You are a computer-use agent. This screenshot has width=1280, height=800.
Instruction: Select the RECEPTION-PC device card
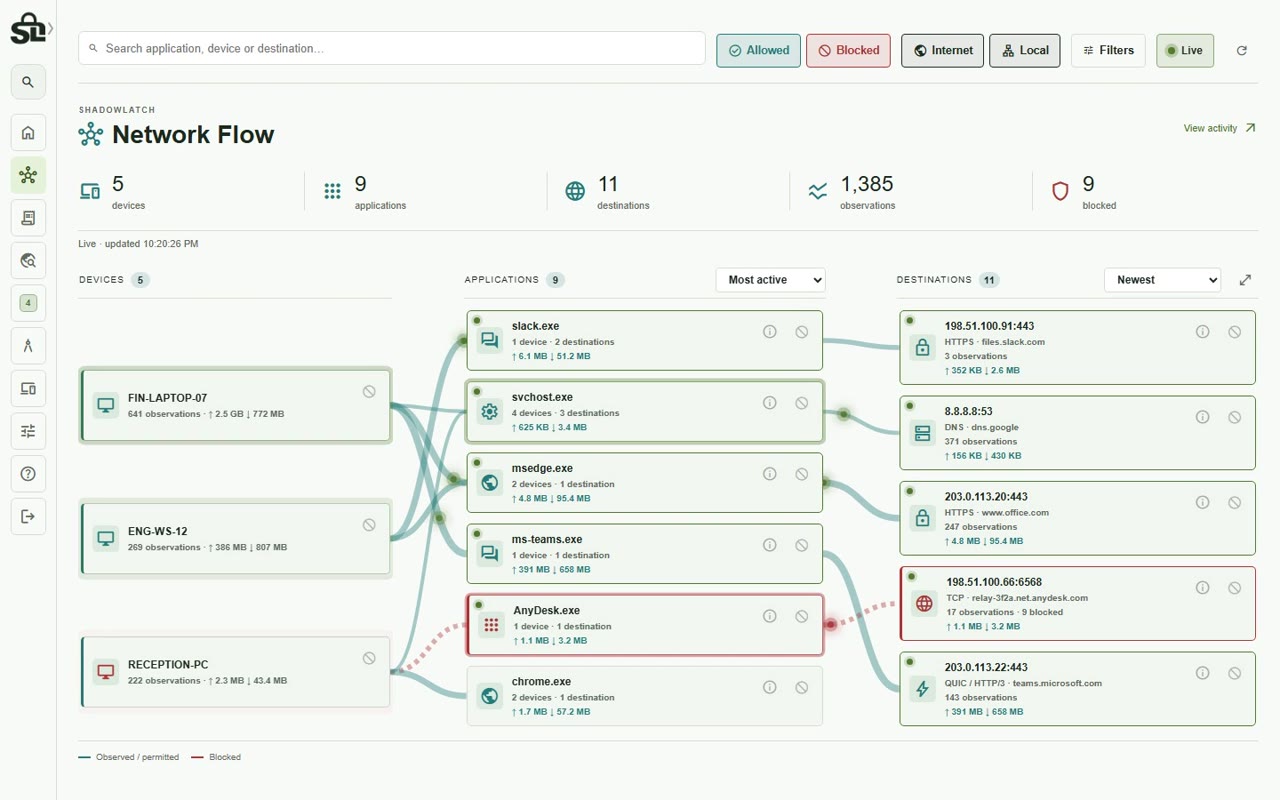(x=235, y=672)
